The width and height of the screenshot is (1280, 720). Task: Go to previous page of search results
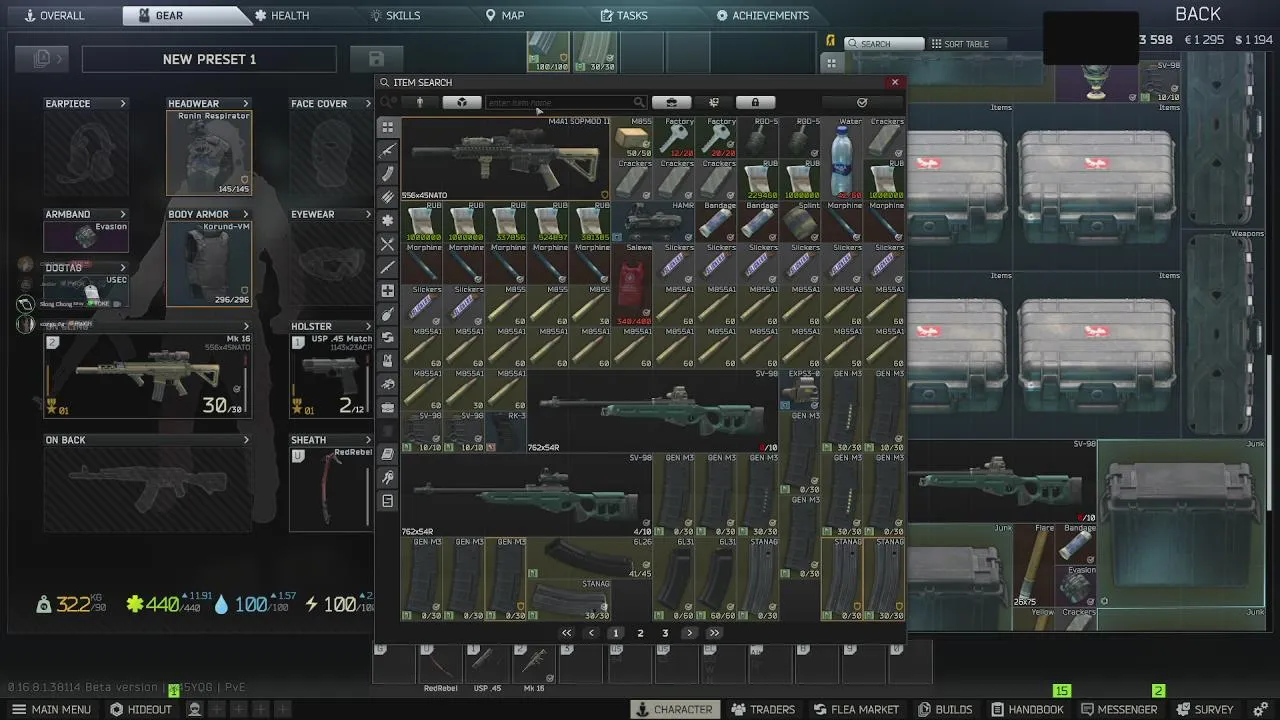592,633
